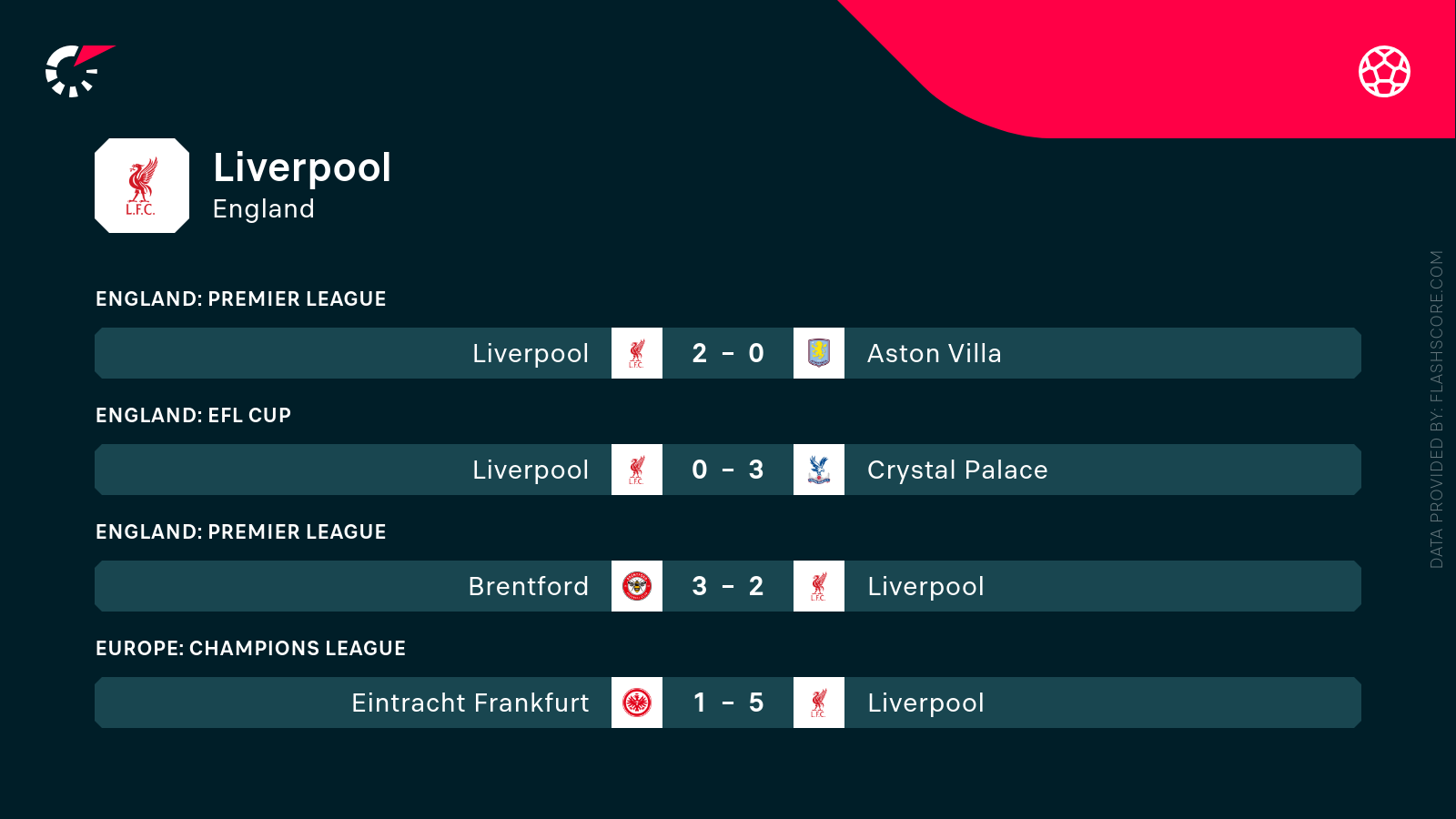Open the Europe: Champions League heading
The width and height of the screenshot is (1456, 819).
[x=250, y=649]
